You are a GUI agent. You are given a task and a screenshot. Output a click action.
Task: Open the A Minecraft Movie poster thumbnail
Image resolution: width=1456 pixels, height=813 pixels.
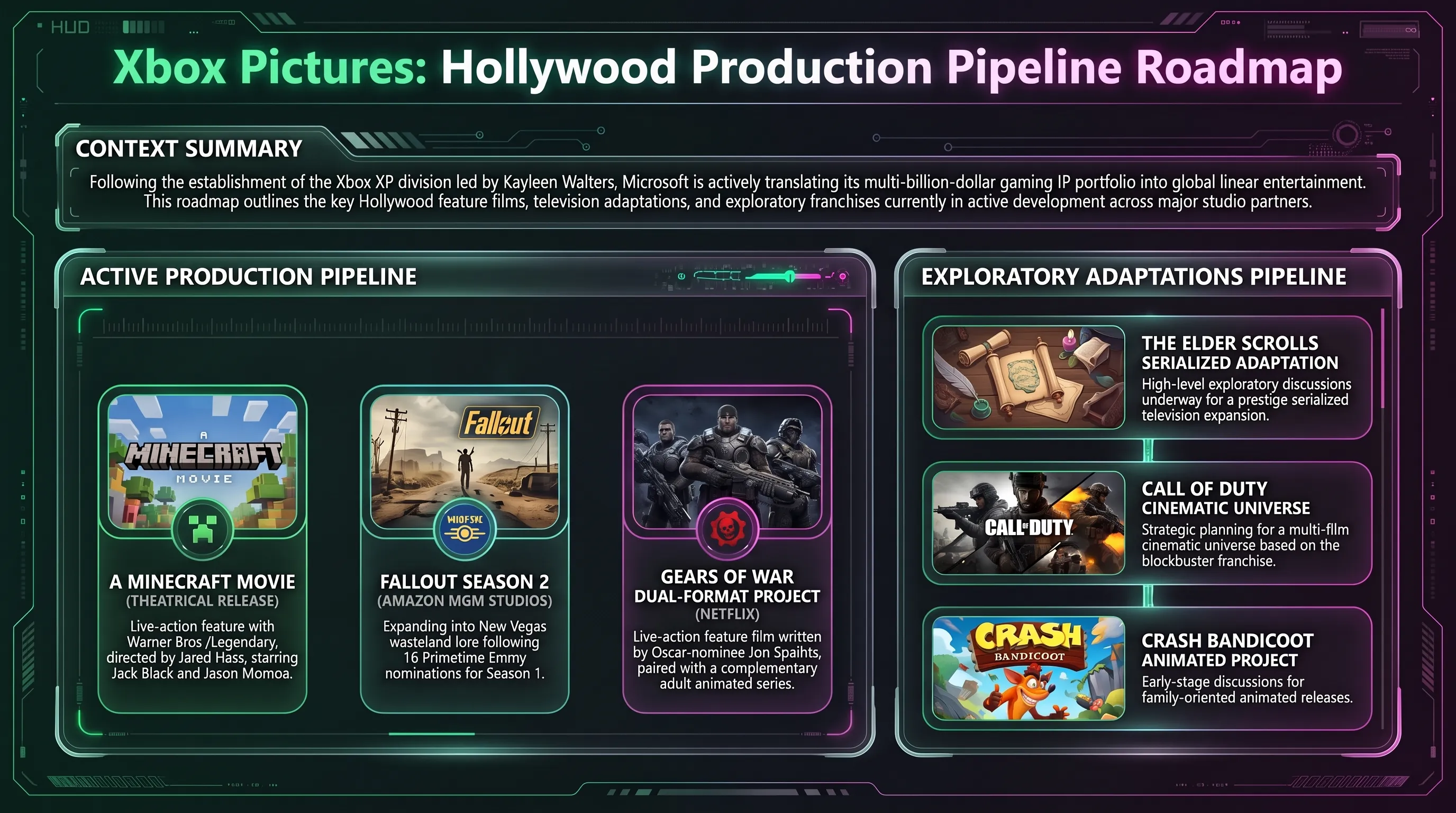(202, 462)
